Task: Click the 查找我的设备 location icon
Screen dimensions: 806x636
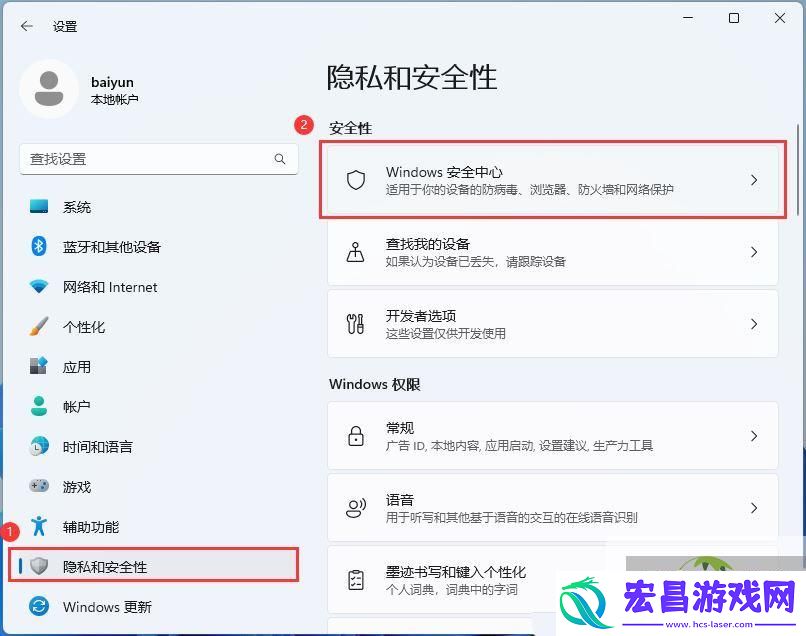Action: (356, 252)
